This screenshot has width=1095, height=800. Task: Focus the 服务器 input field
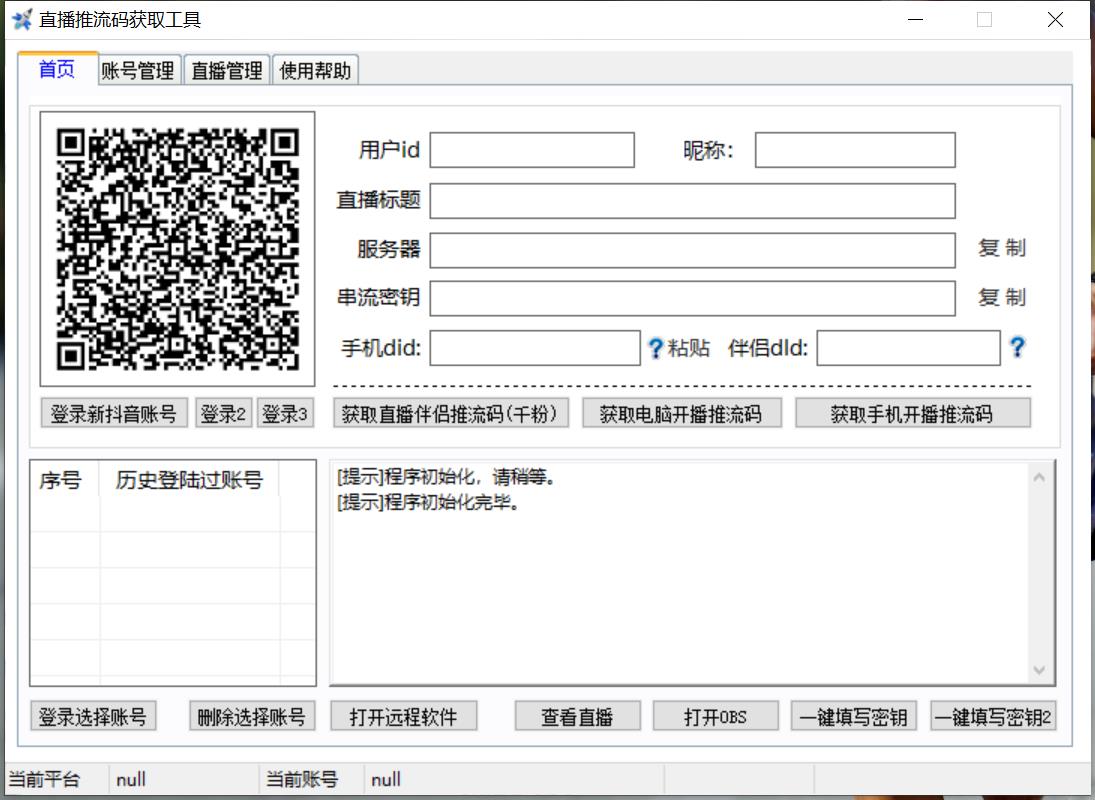tap(693, 250)
